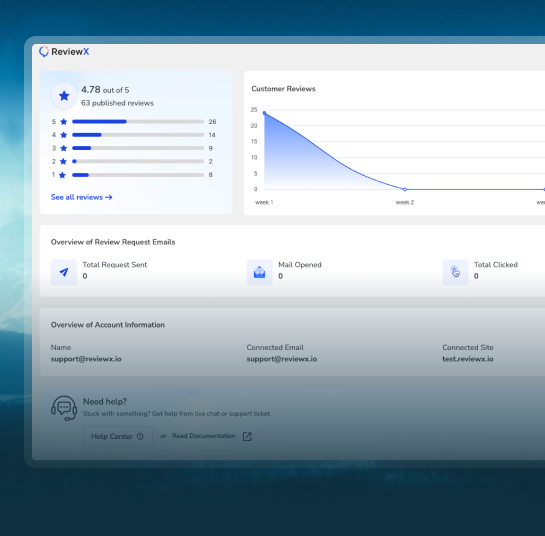This screenshot has width=545, height=536.
Task: Click the 'Need help?' heading
Action: coord(105,401)
